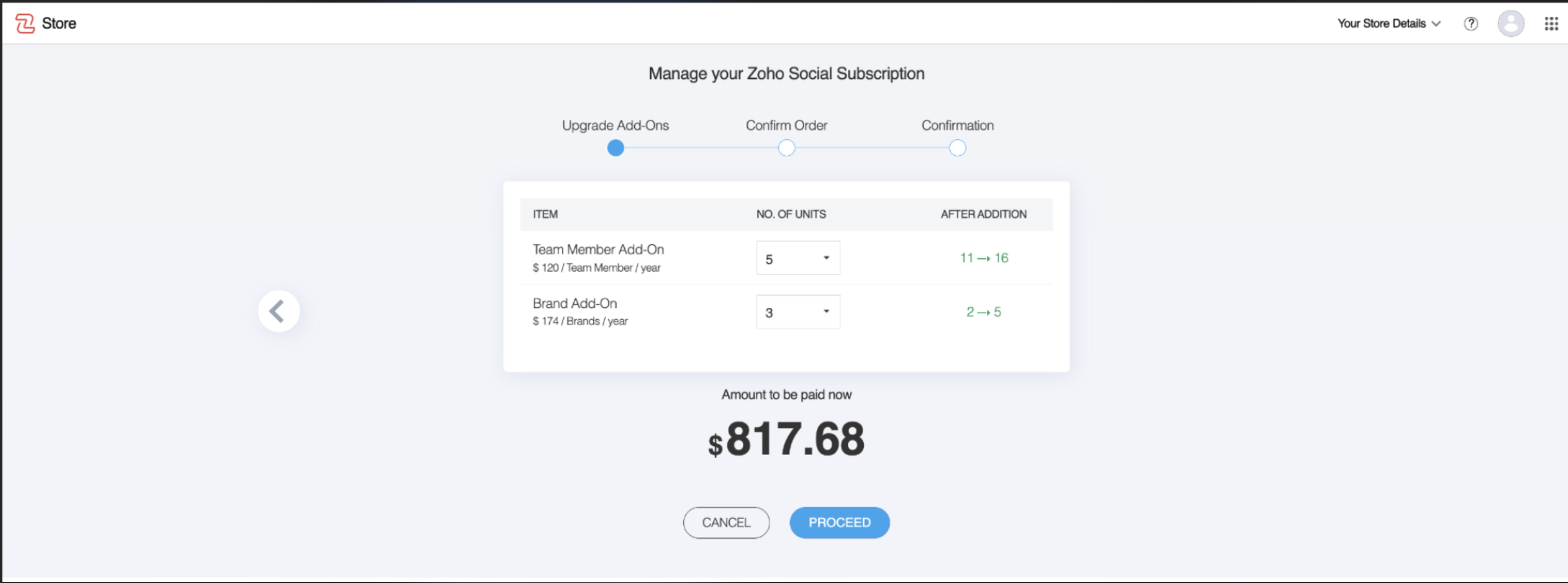Expand the Your Store Details menu
The image size is (1568, 583).
pos(1389,24)
